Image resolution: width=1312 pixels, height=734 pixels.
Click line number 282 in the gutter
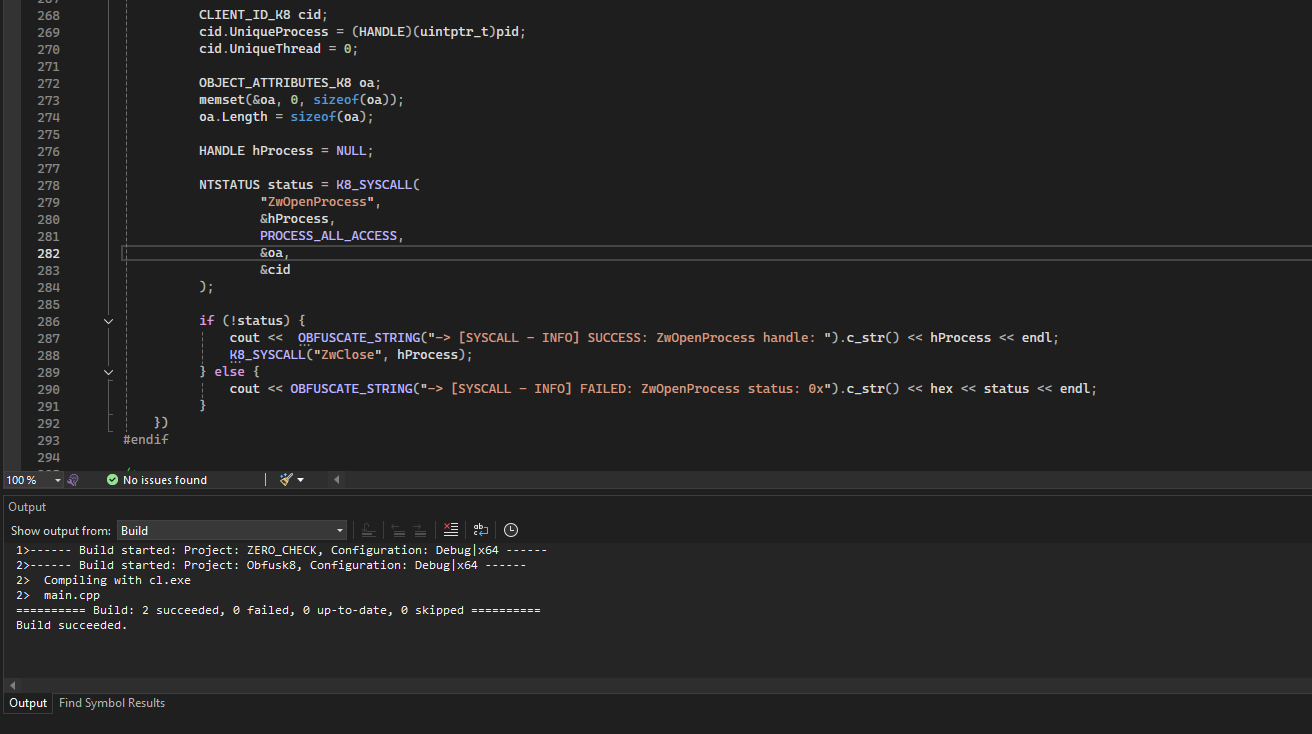[x=48, y=253]
